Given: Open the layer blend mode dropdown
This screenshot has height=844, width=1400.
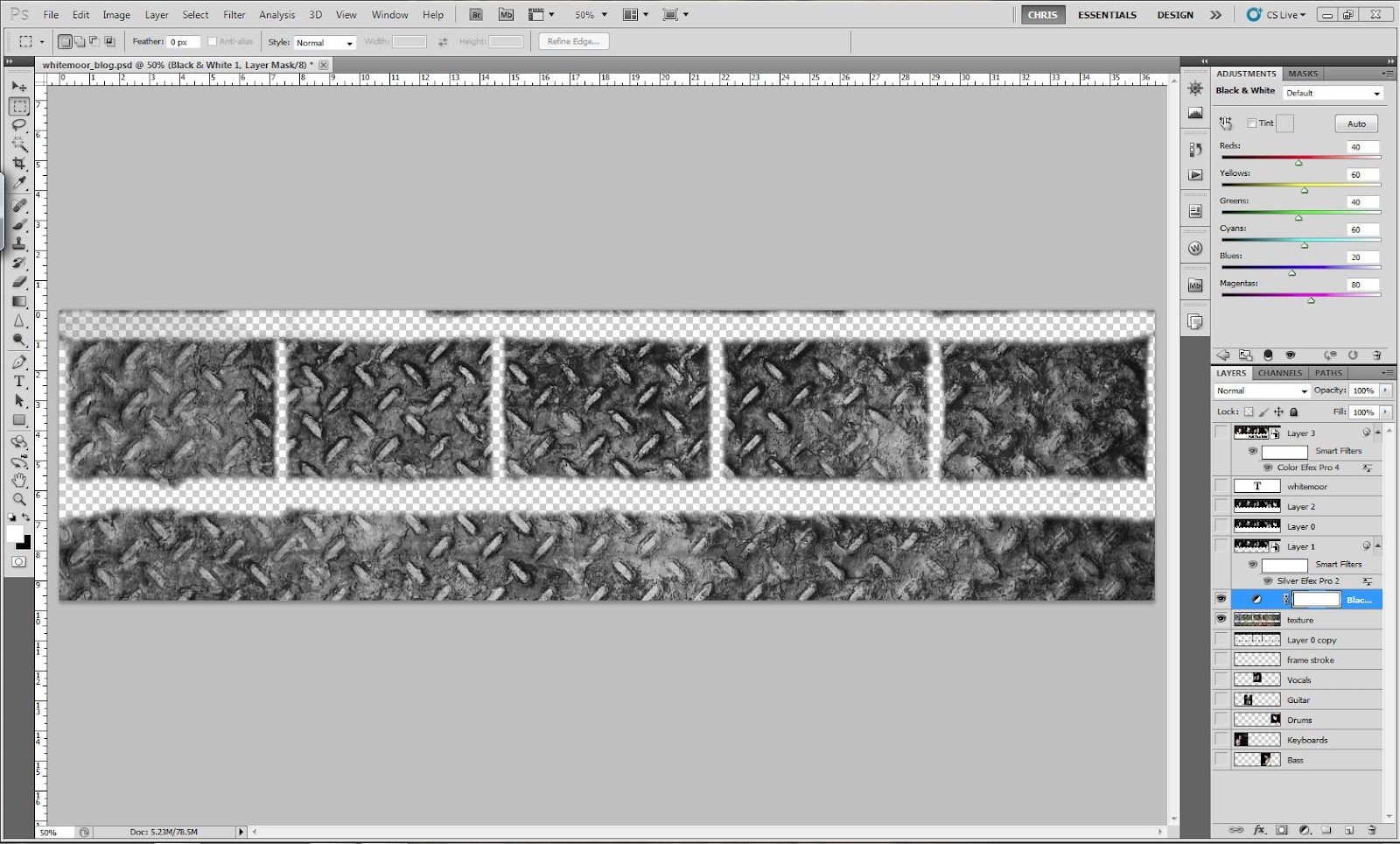Looking at the screenshot, I should [x=1260, y=390].
